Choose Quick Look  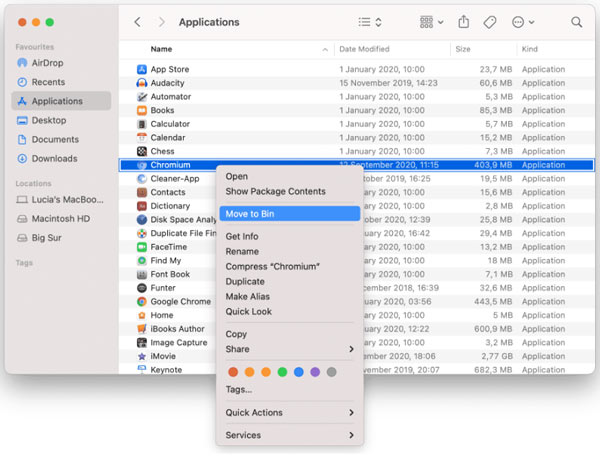(x=290, y=312)
